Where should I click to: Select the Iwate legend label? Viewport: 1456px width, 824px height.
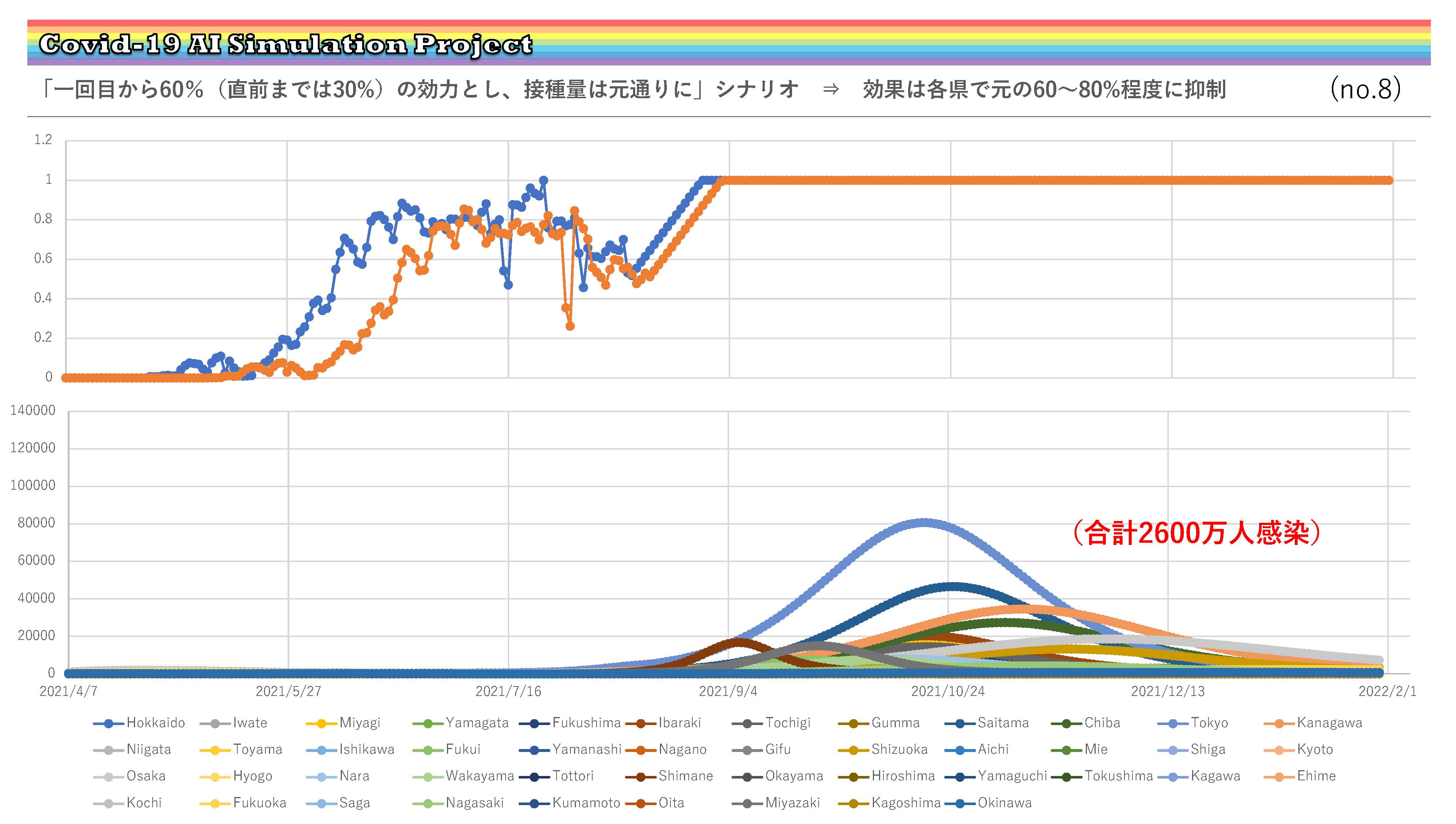tap(250, 723)
